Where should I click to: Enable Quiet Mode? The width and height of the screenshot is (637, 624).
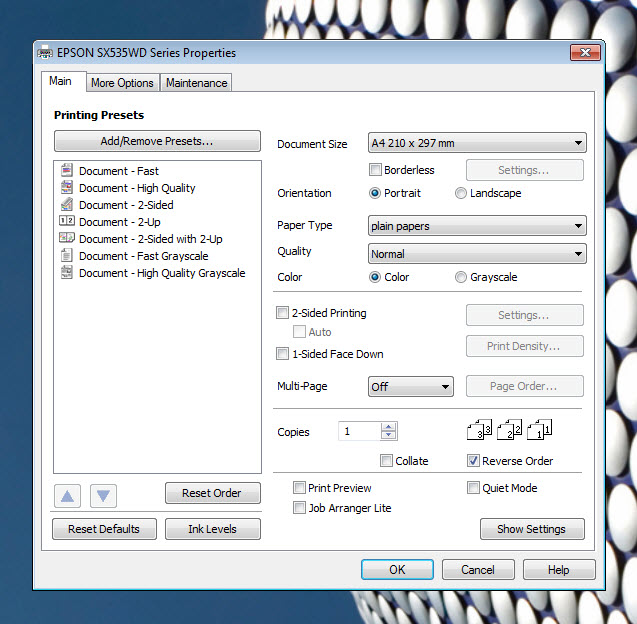pos(473,488)
